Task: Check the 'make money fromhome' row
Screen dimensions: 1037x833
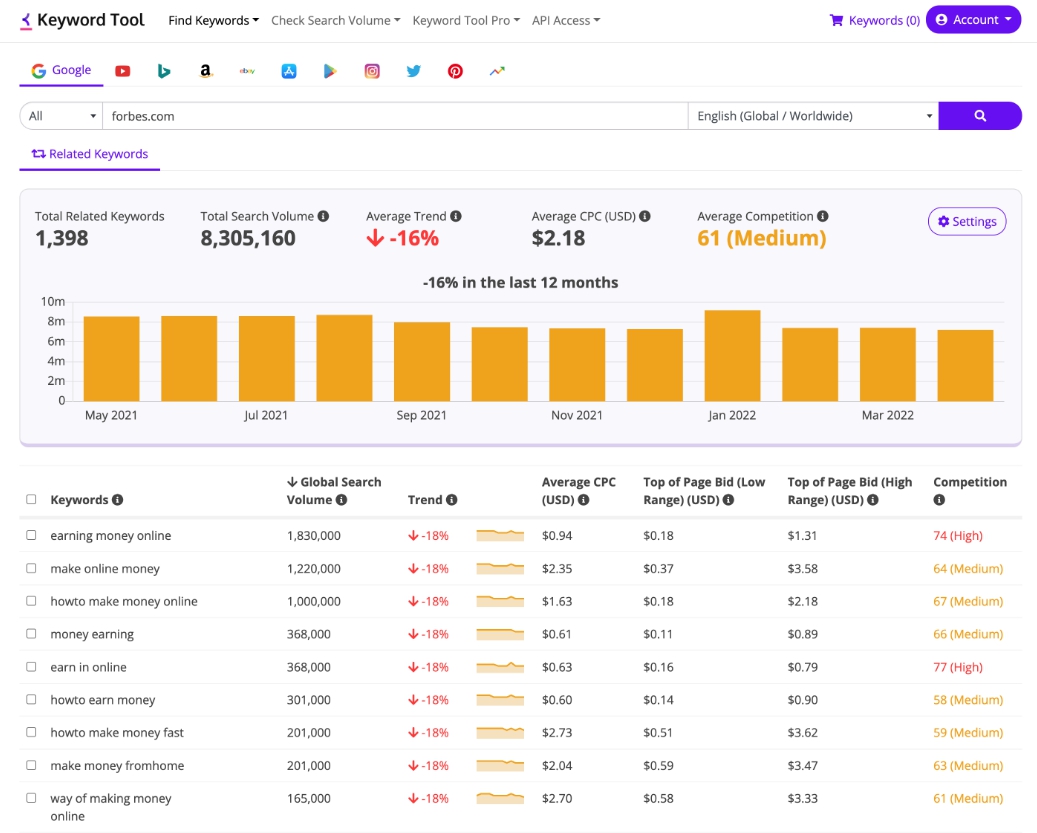Action: 31,765
